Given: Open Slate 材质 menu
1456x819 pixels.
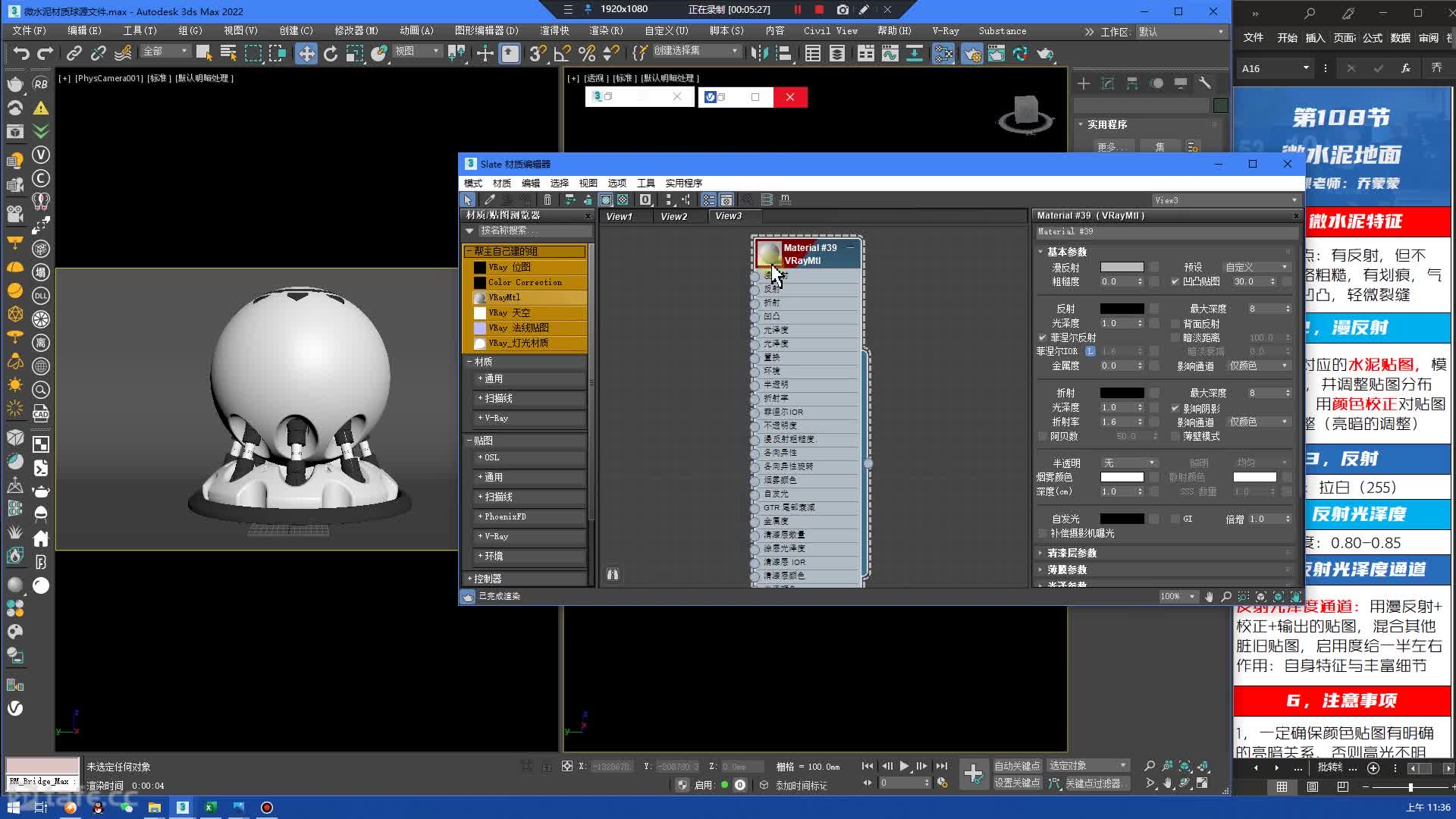Looking at the screenshot, I should coord(501,183).
